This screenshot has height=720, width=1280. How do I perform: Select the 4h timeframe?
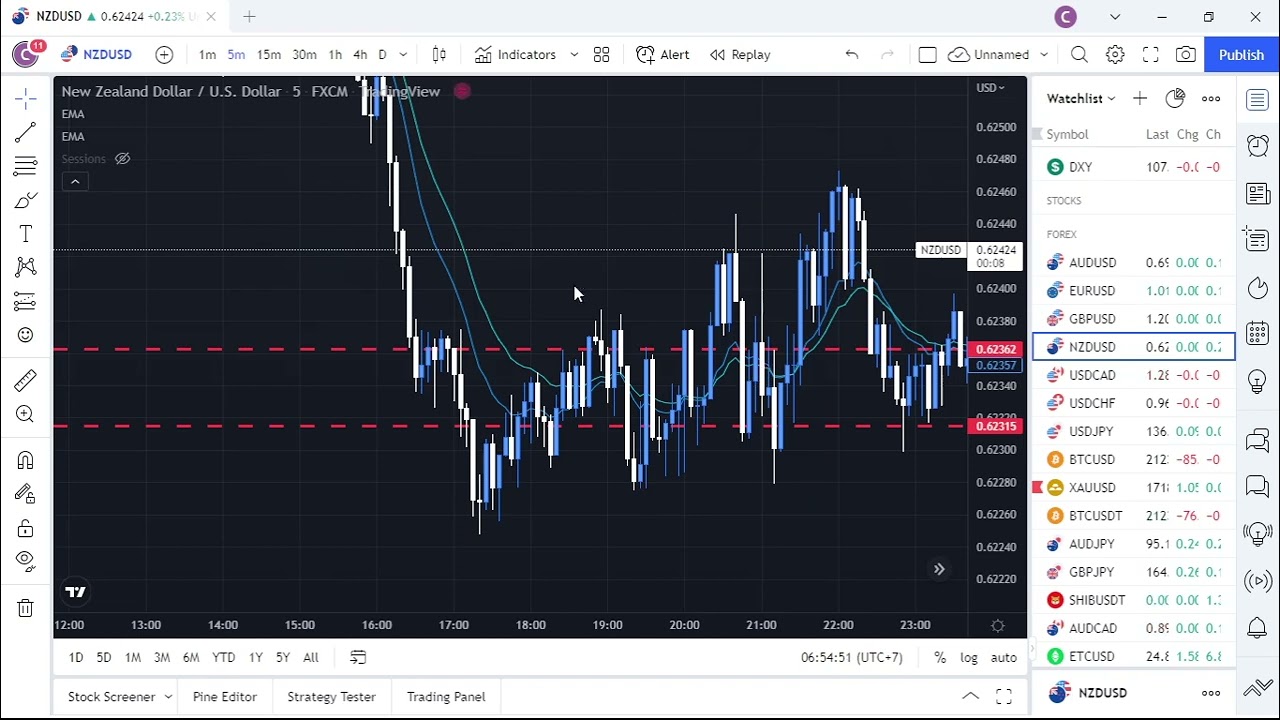[360, 55]
